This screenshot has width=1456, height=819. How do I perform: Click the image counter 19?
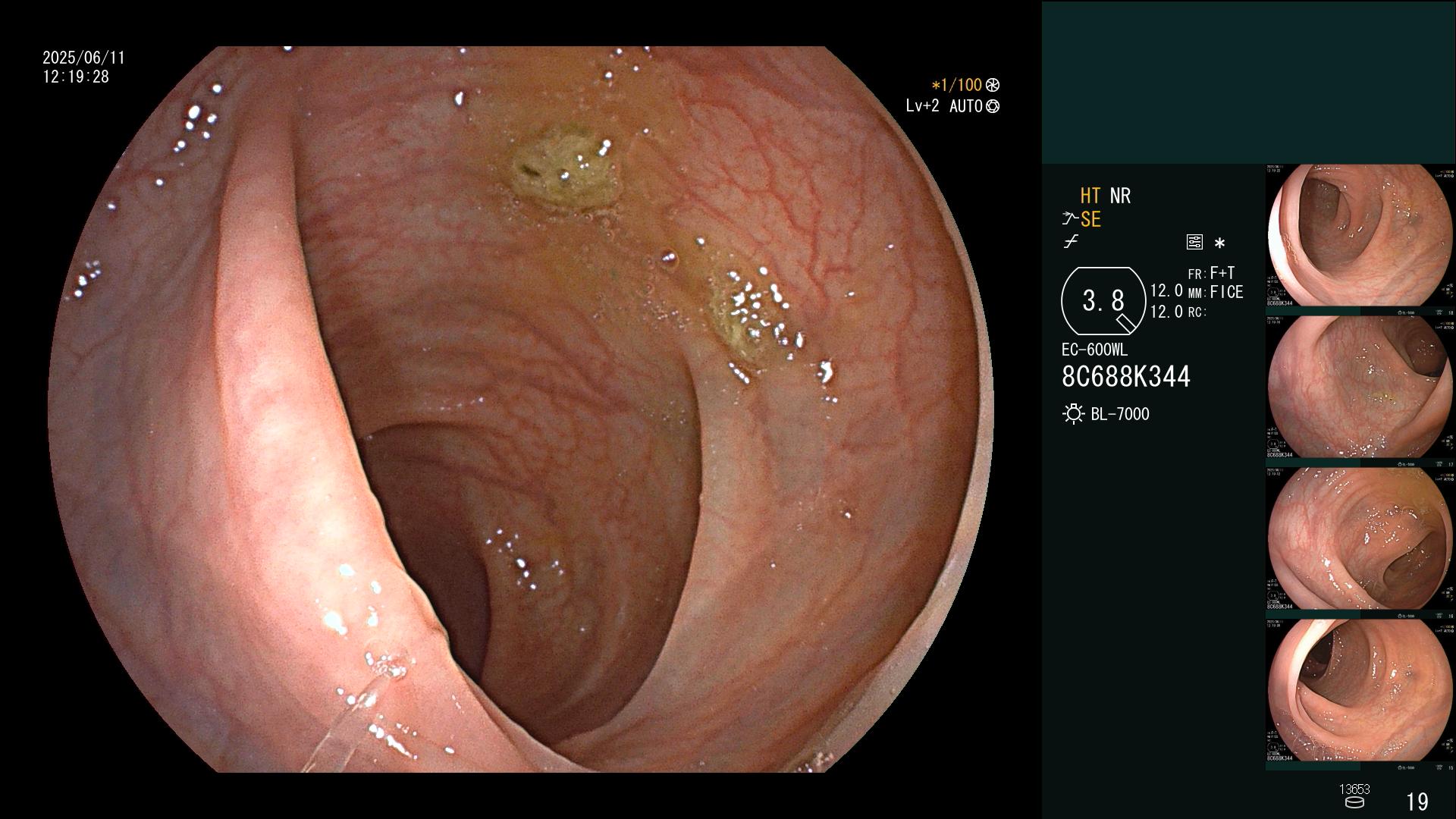tap(1417, 802)
